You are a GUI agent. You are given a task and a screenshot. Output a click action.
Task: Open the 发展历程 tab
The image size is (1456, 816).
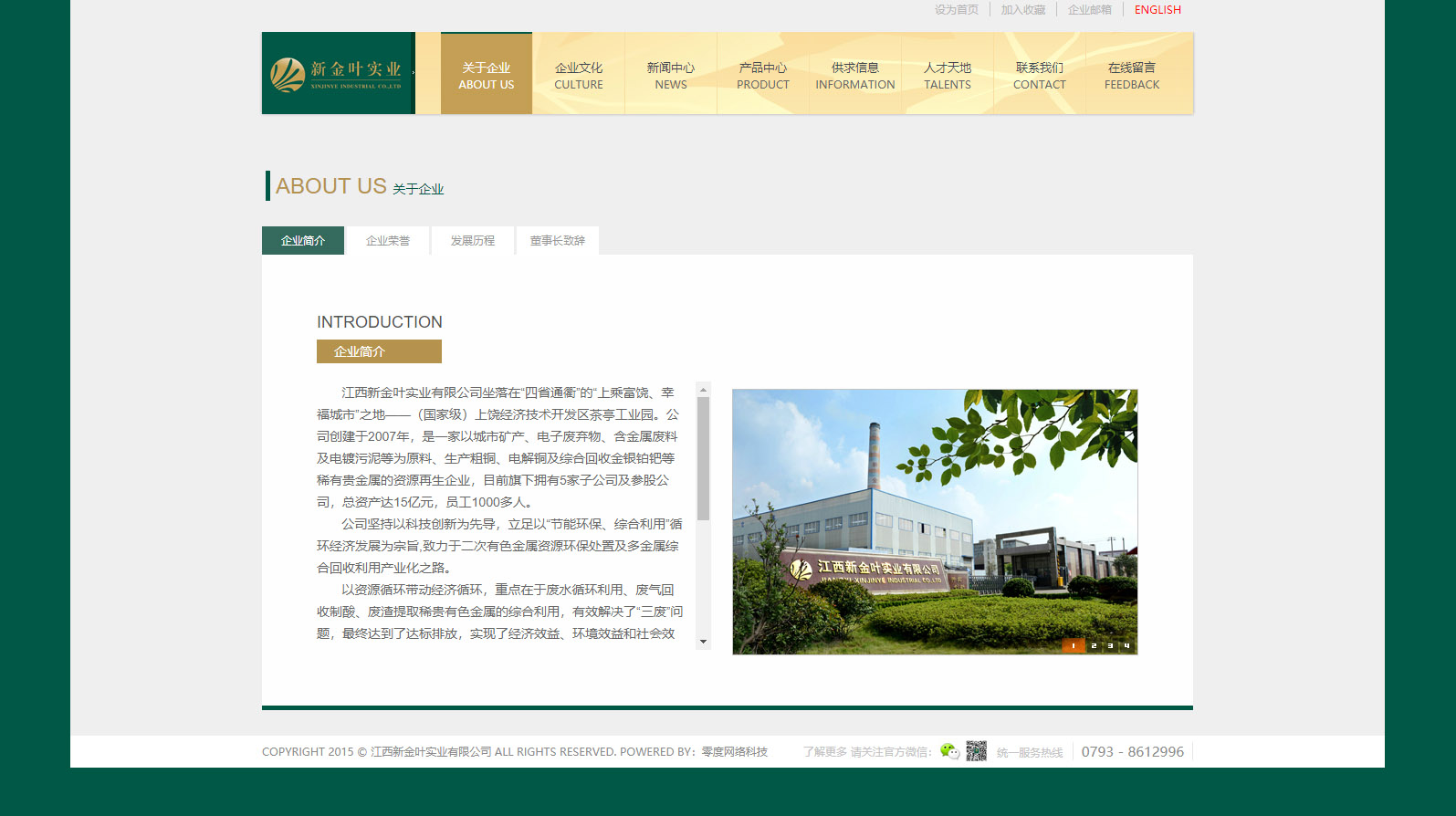coord(473,241)
